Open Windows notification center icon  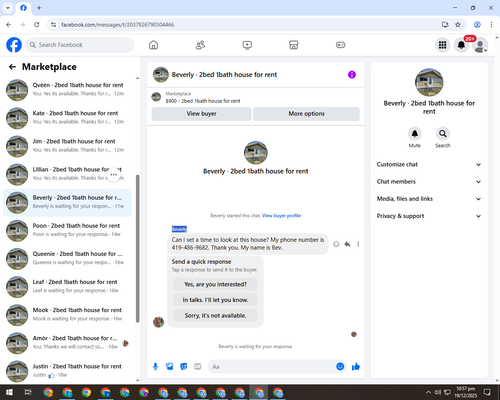(x=487, y=392)
